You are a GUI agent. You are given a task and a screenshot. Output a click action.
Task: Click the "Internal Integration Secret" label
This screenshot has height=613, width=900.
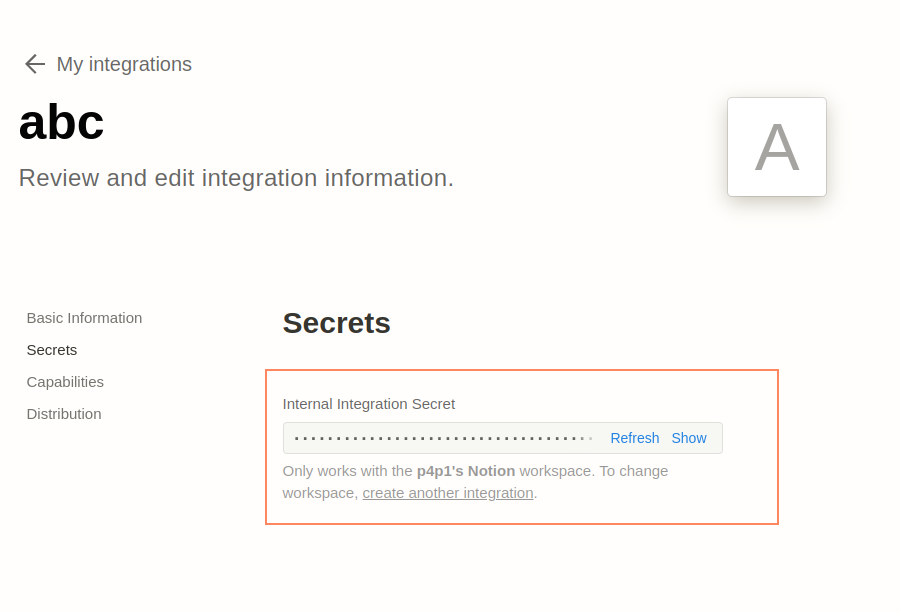369,404
